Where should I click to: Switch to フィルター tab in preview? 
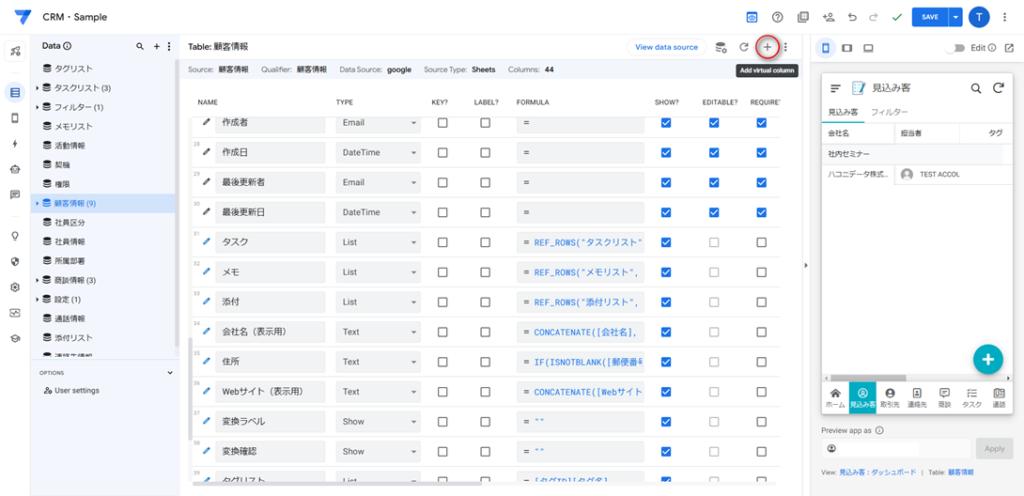point(889,112)
